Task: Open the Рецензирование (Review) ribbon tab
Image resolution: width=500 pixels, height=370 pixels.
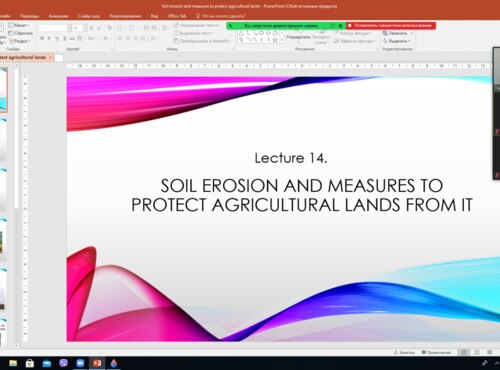Action: 125,16
